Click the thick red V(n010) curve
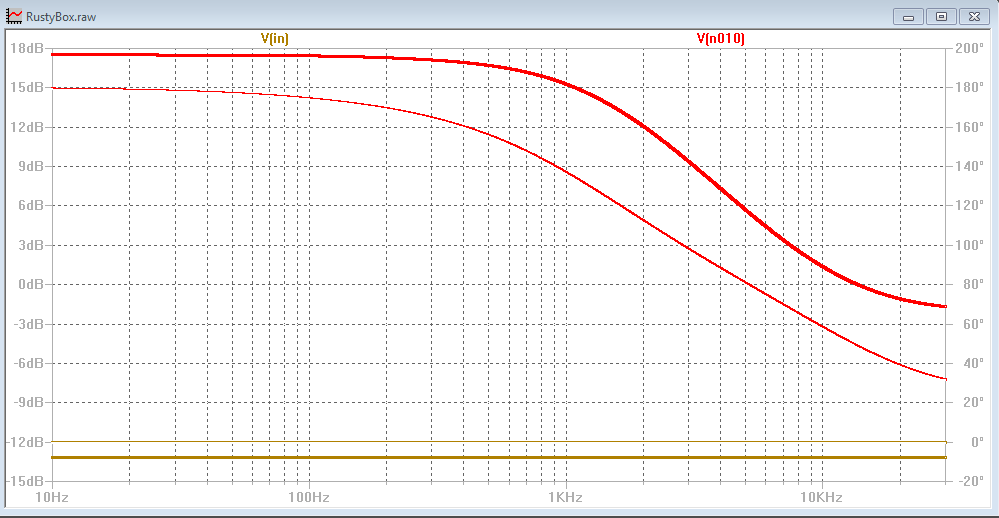This screenshot has width=999, height=518. [690, 160]
